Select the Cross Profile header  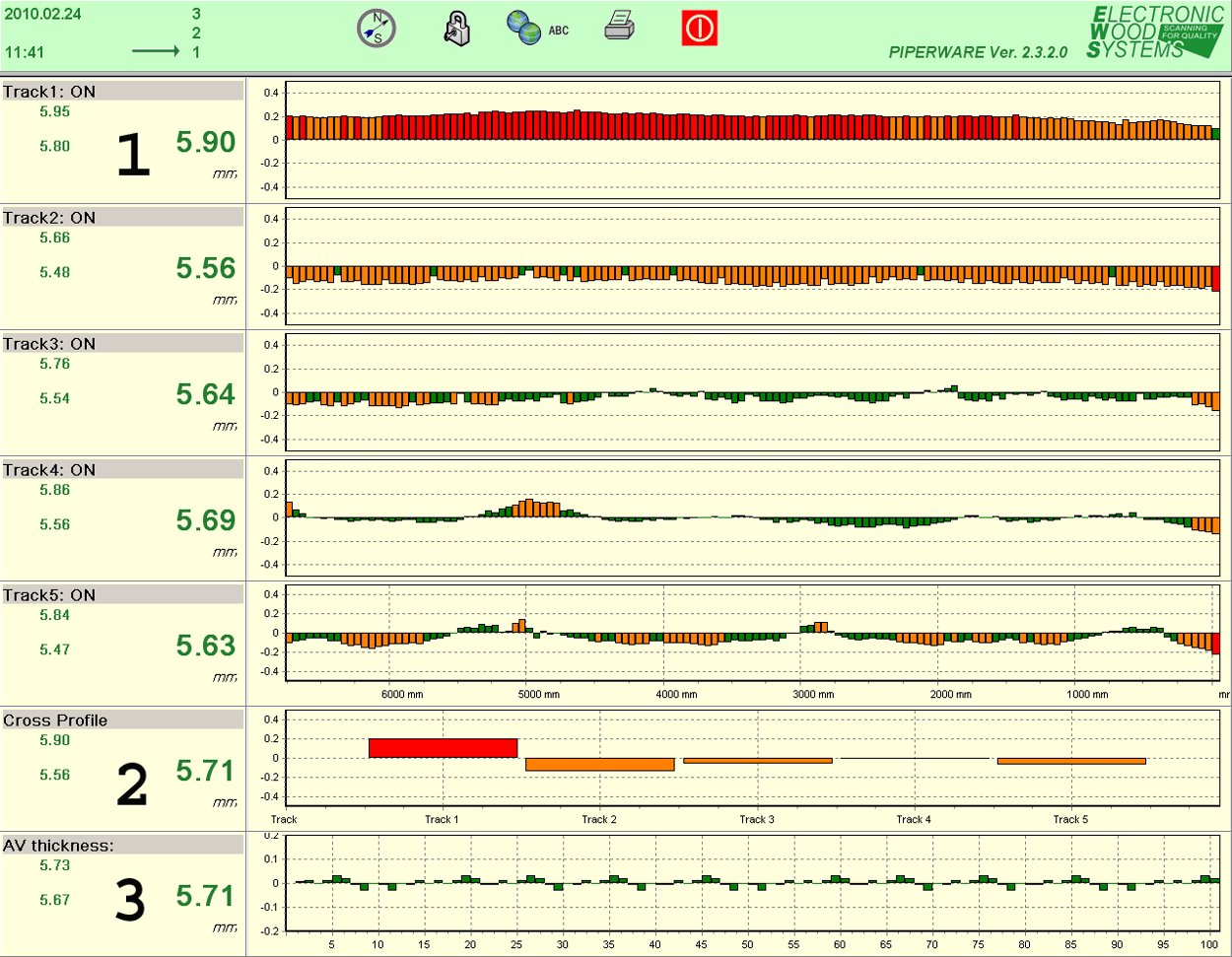click(122, 720)
